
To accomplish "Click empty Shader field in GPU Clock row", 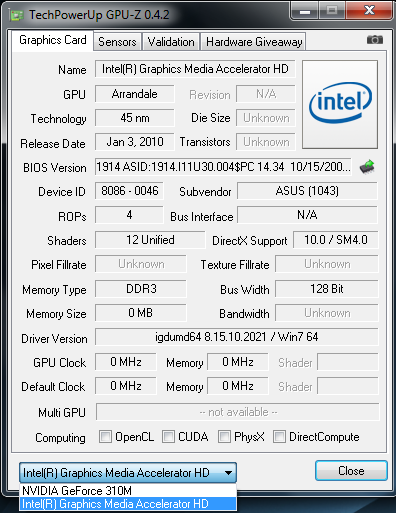I will 348,362.
